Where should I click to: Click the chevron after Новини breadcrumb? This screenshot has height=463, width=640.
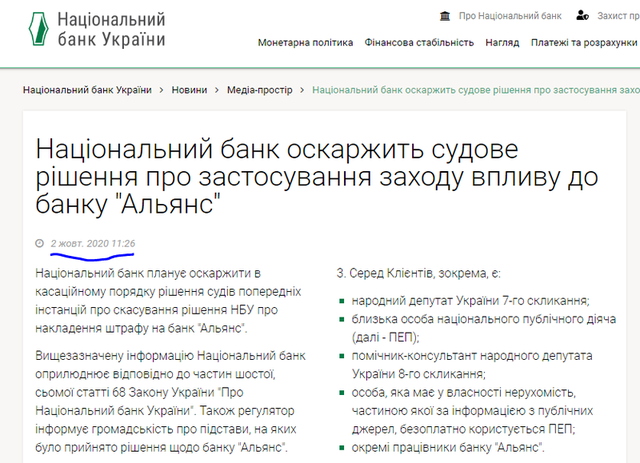217,90
